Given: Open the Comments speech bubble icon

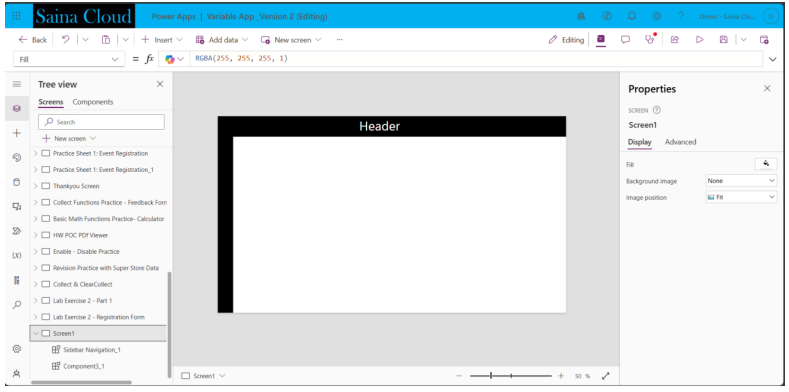Looking at the screenshot, I should [x=625, y=40].
